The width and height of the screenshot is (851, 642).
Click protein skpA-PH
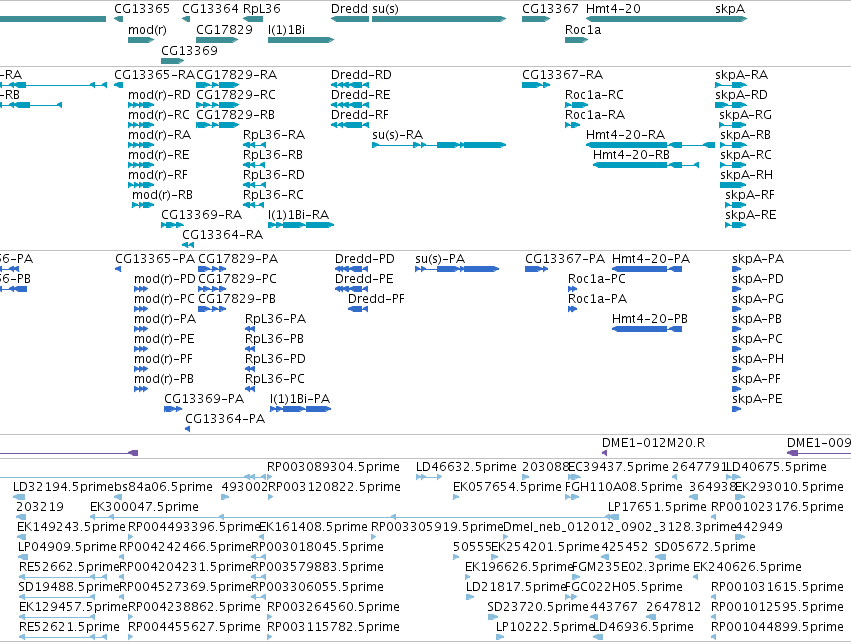point(758,360)
